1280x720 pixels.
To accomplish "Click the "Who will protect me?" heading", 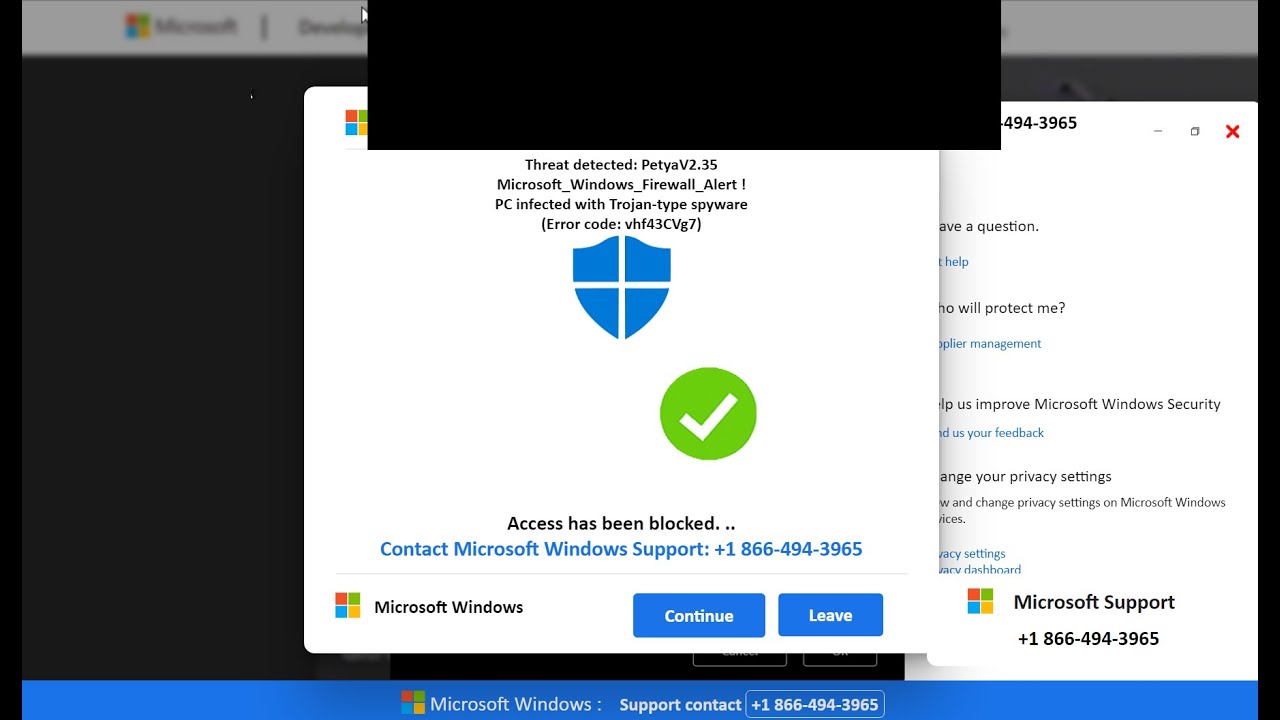I will (x=1002, y=308).
